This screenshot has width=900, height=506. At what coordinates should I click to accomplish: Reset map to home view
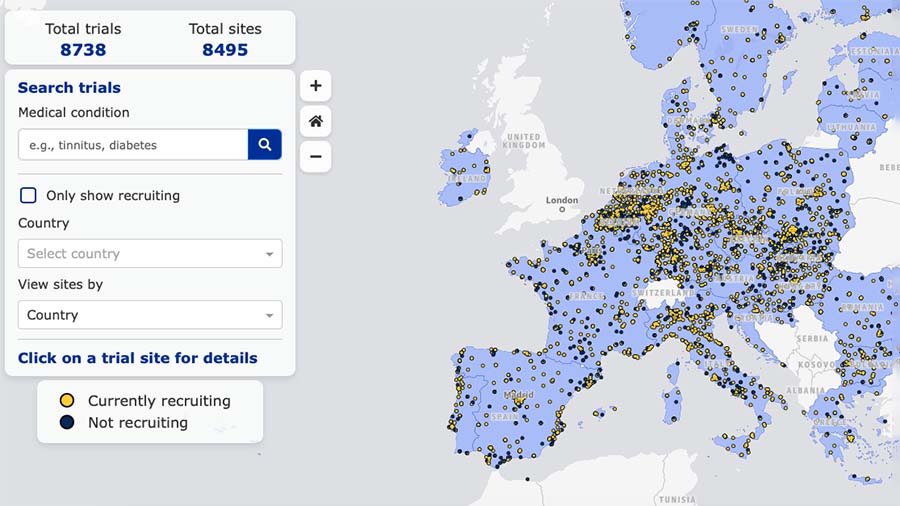(315, 121)
